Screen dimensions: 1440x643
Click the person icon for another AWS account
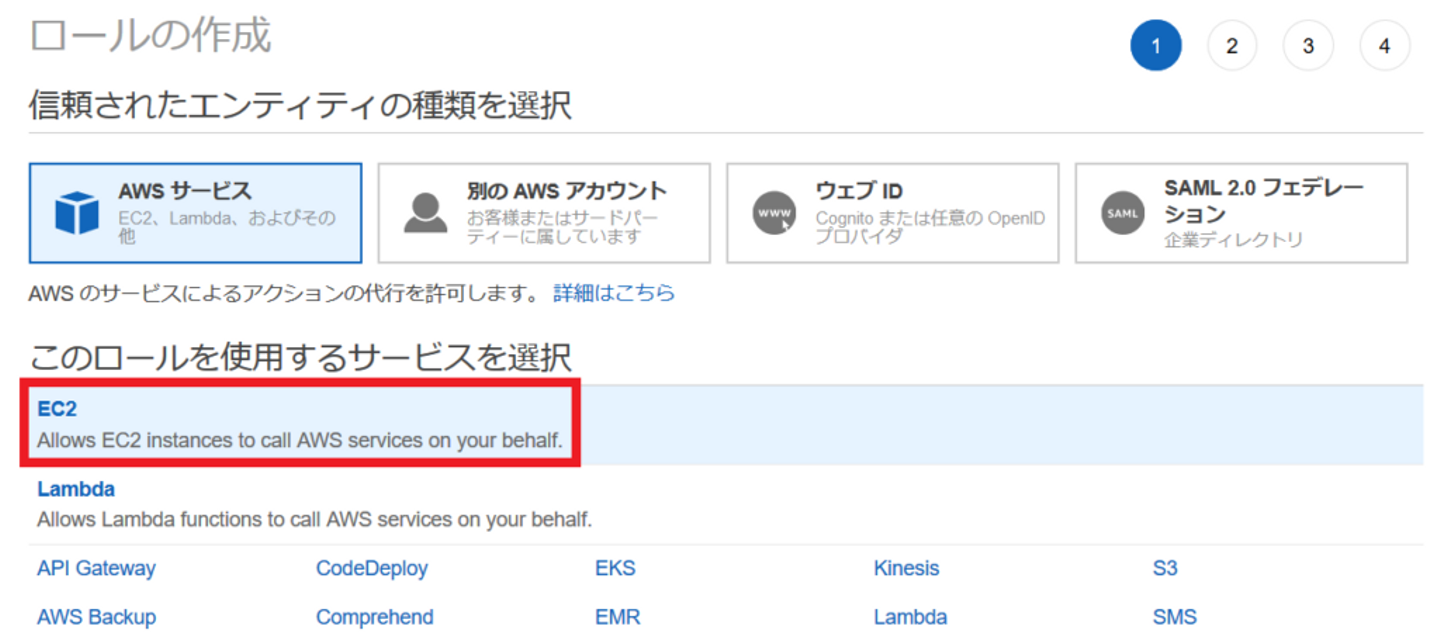coord(425,213)
